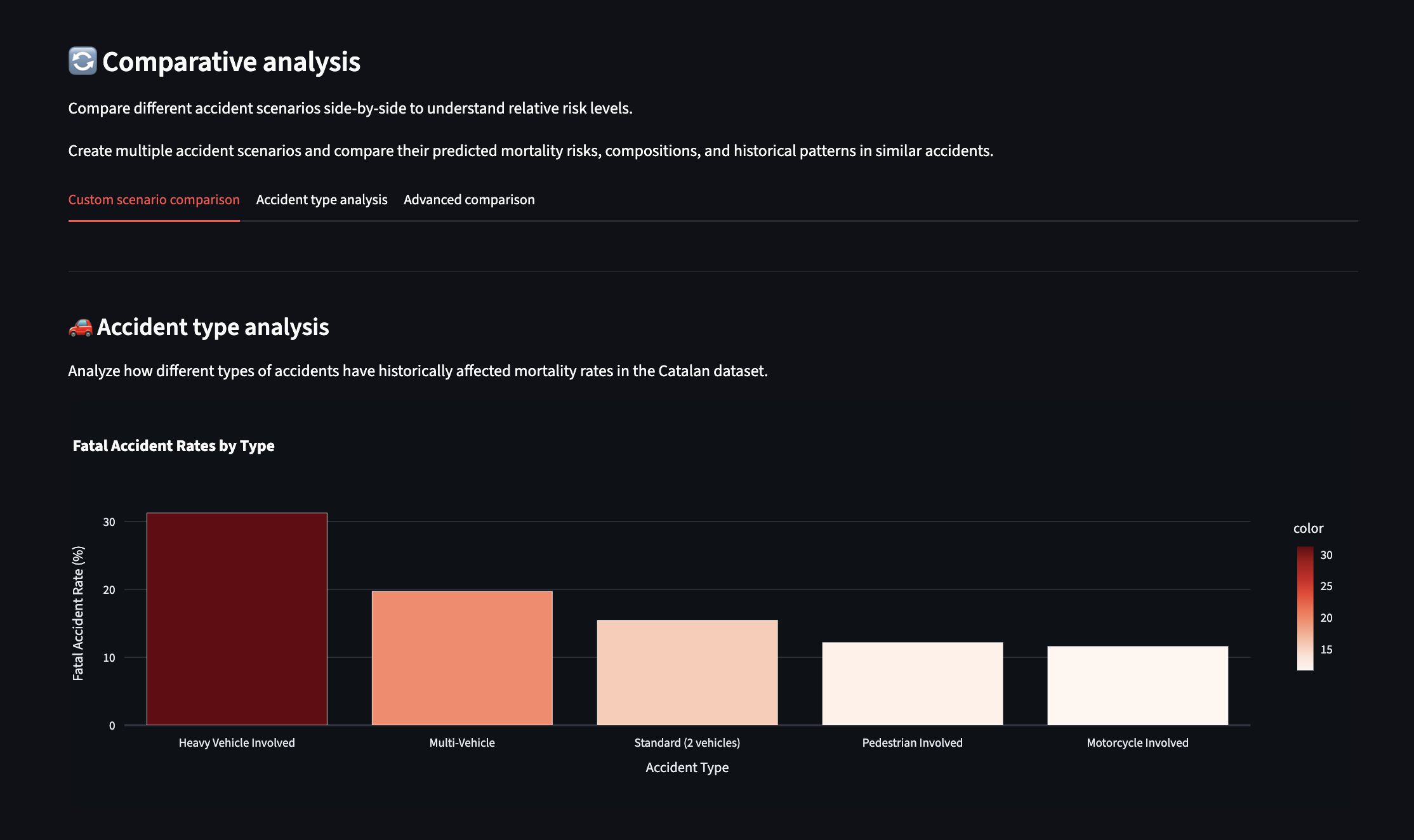
Task: Select the Custom scenario comparison tab
Action: tap(154, 199)
